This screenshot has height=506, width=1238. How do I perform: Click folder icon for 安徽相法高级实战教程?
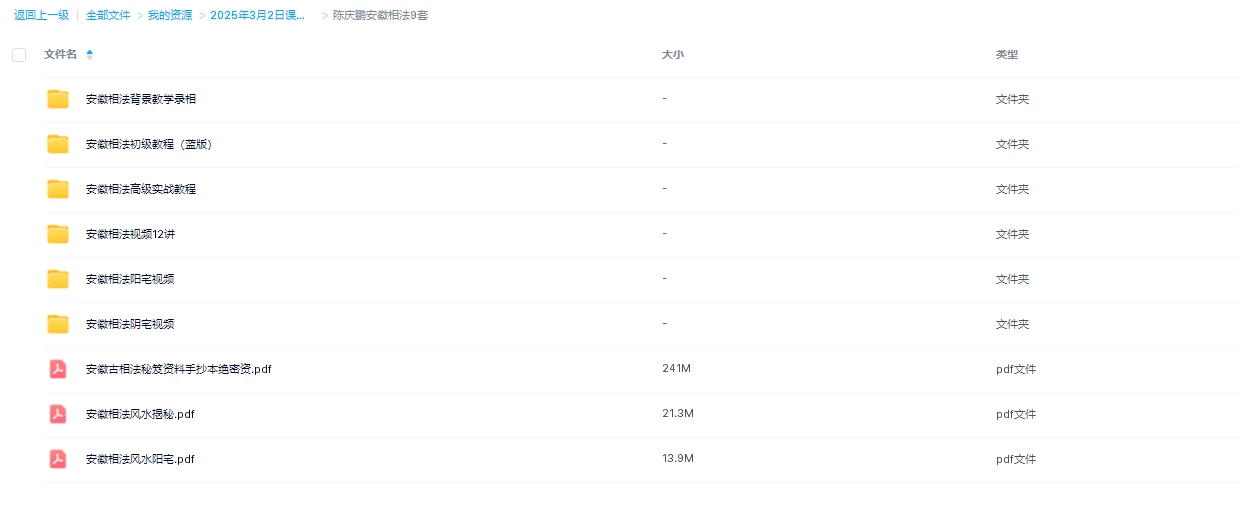click(58, 189)
